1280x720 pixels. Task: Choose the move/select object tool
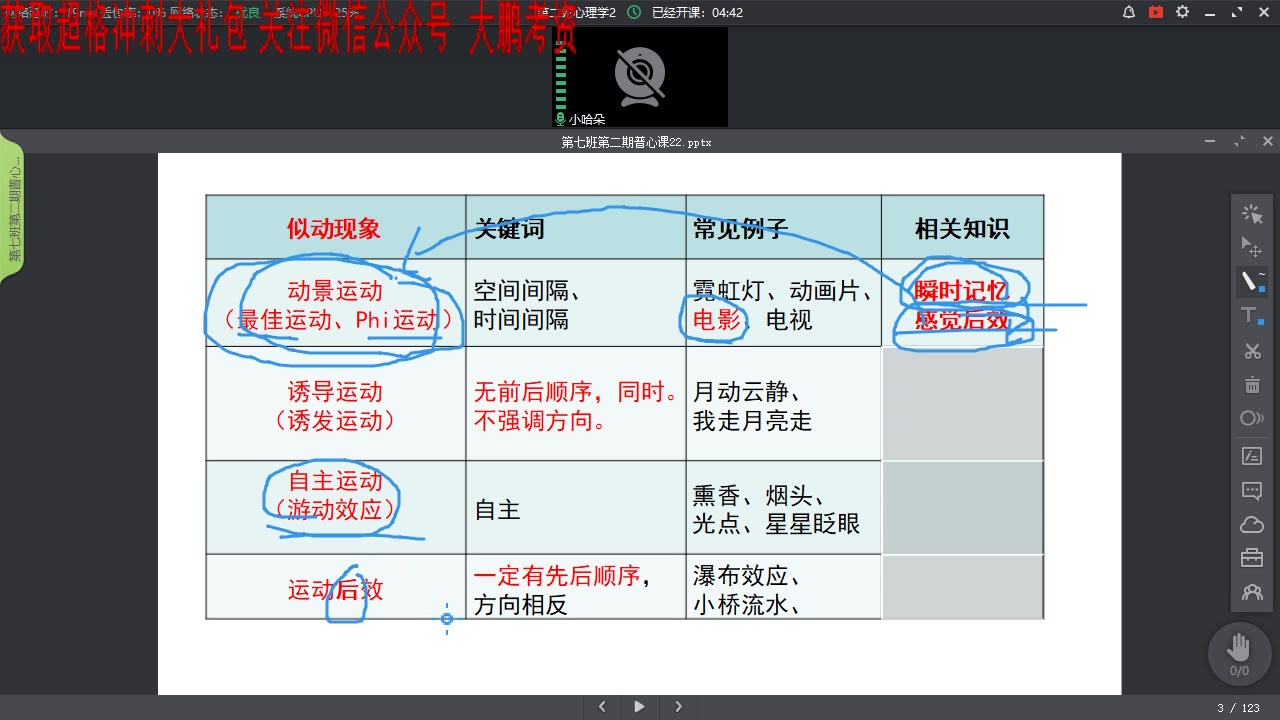1252,247
